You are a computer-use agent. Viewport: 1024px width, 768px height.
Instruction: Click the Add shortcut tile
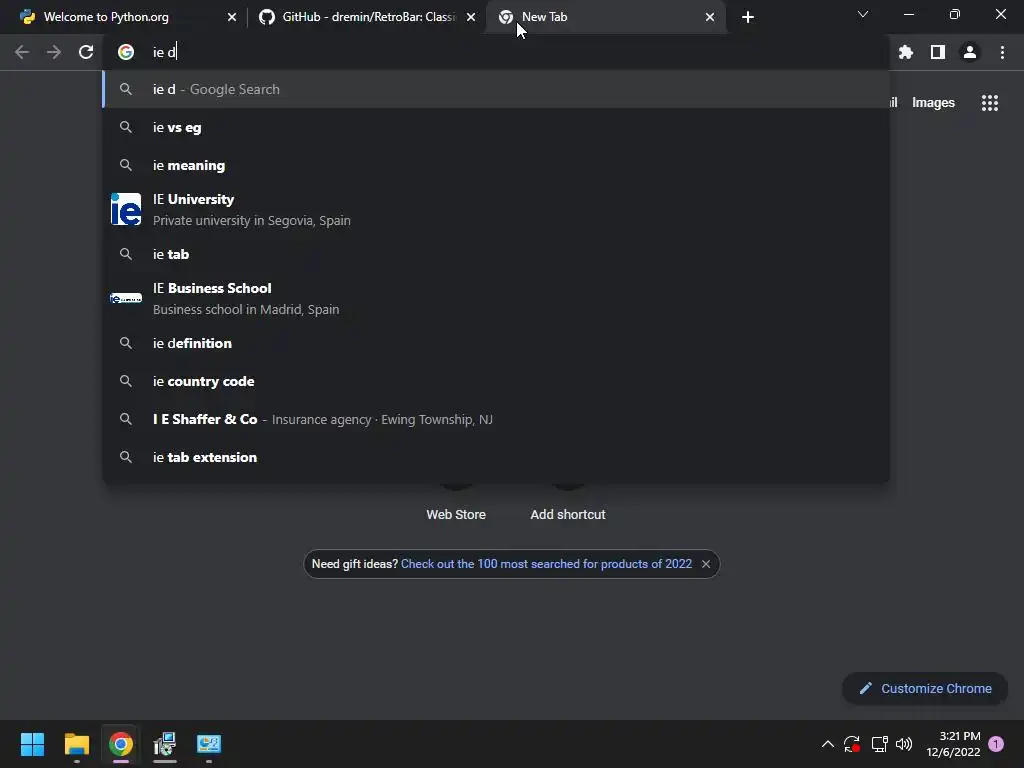pyautogui.click(x=568, y=515)
